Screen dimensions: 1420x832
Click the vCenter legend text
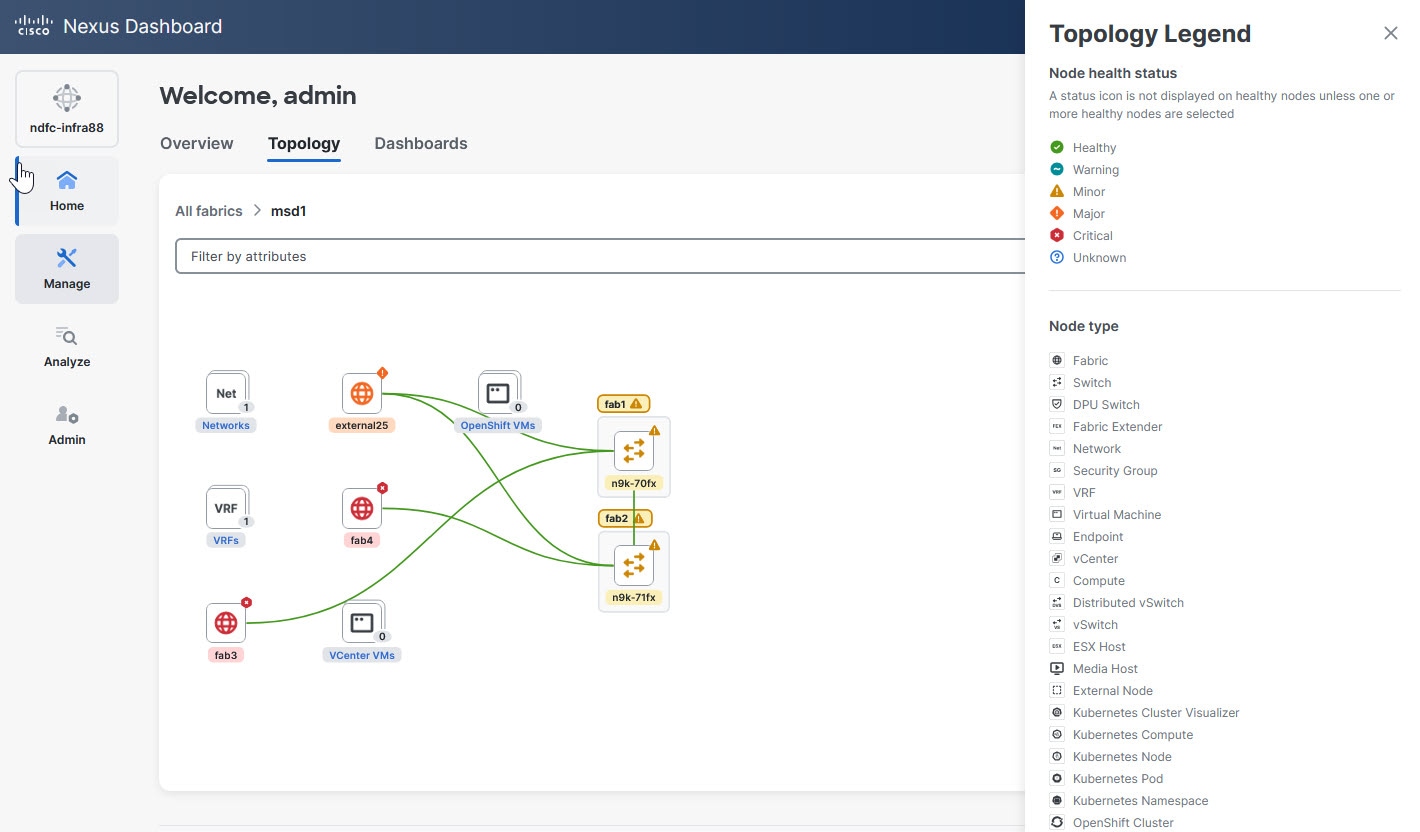click(1096, 558)
